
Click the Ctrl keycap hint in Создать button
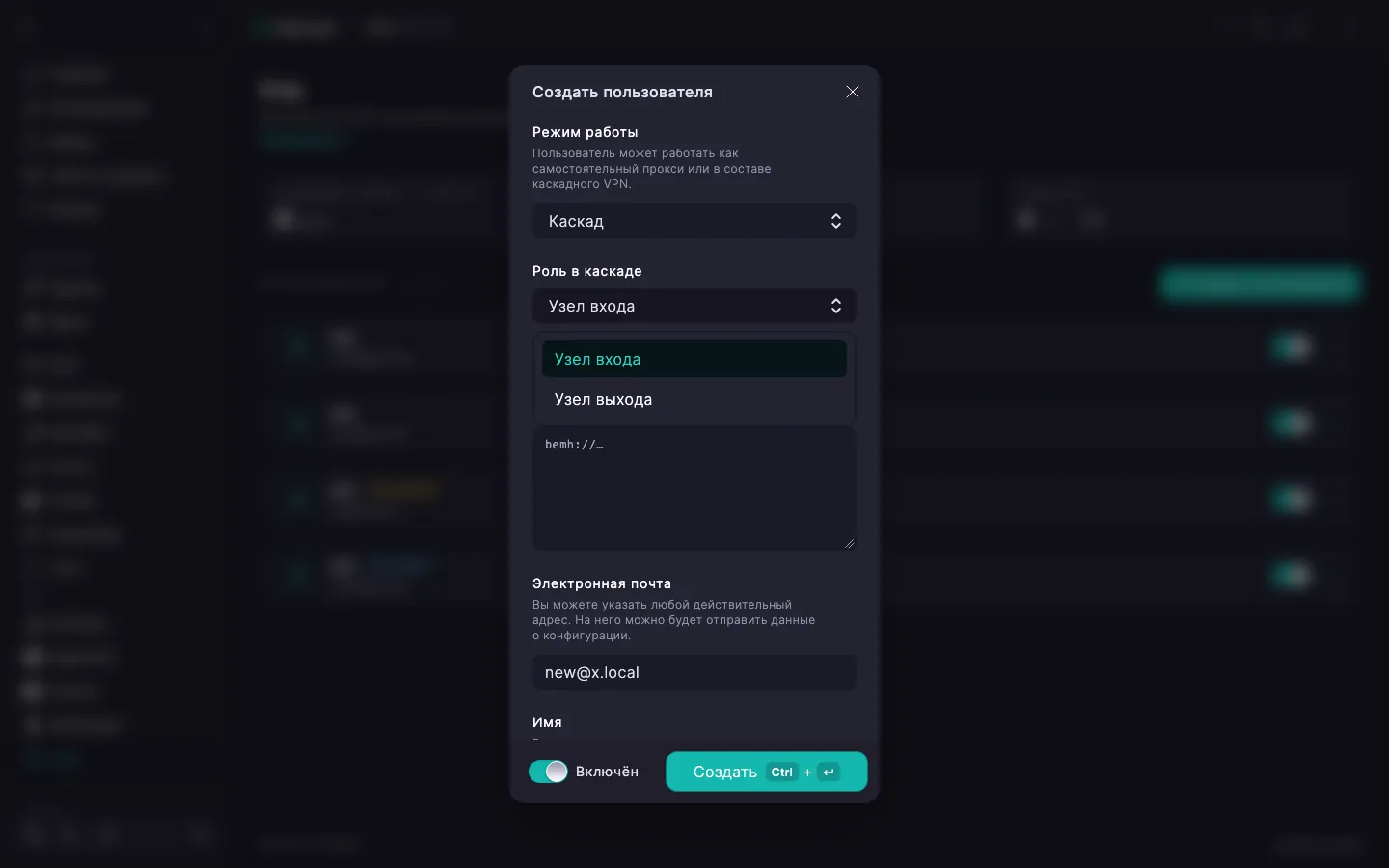[781, 772]
